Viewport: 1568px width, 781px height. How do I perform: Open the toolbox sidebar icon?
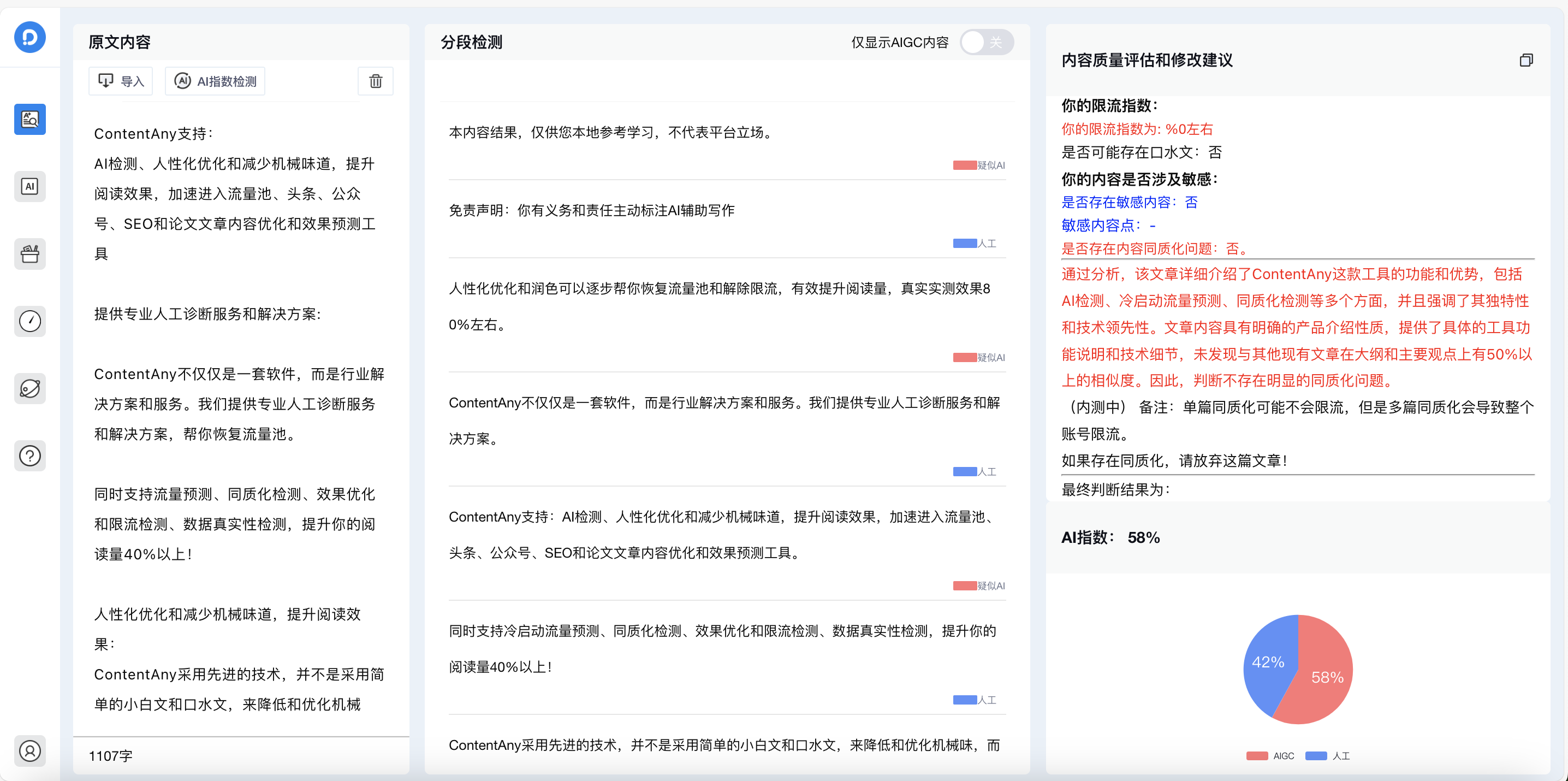click(30, 254)
